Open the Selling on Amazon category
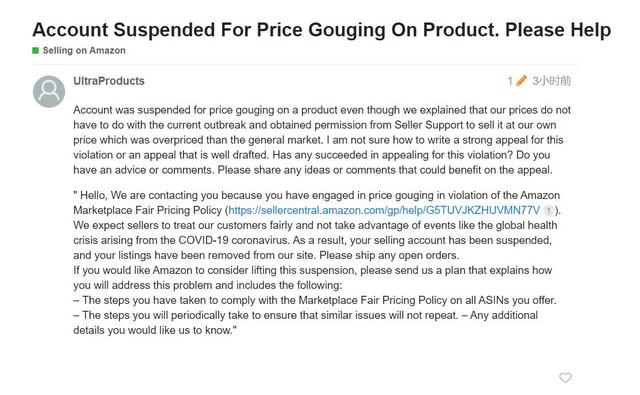This screenshot has height=395, width=640. [84, 51]
